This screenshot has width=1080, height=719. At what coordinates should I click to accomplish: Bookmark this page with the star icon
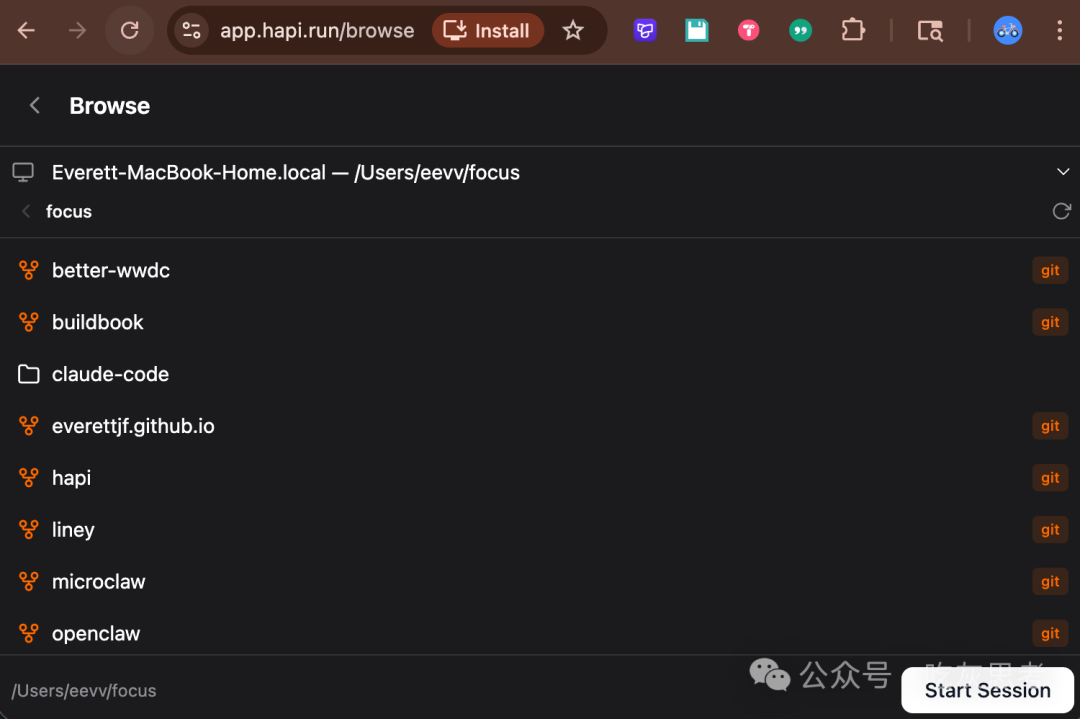pos(572,30)
